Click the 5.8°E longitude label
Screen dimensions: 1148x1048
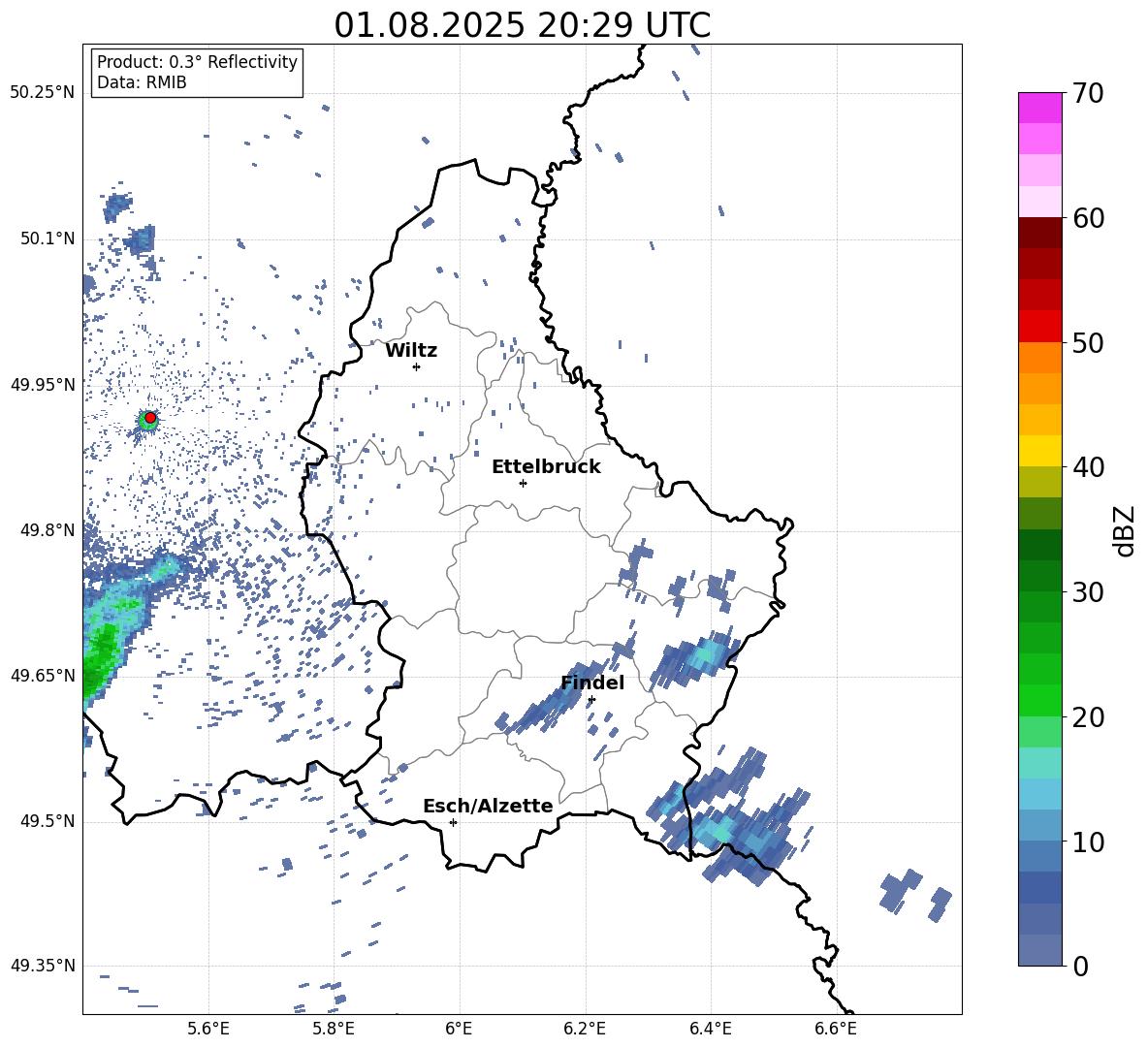pos(334,1029)
